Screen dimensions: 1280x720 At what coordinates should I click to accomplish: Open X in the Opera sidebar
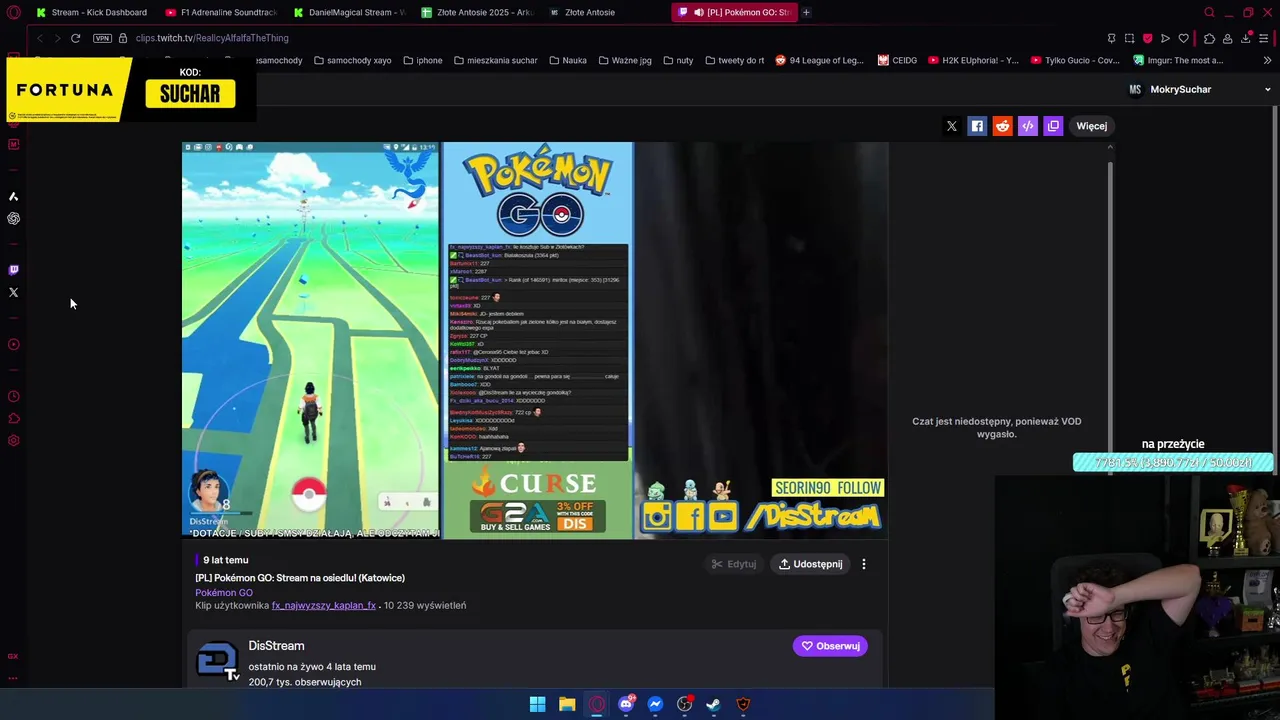pos(14,292)
